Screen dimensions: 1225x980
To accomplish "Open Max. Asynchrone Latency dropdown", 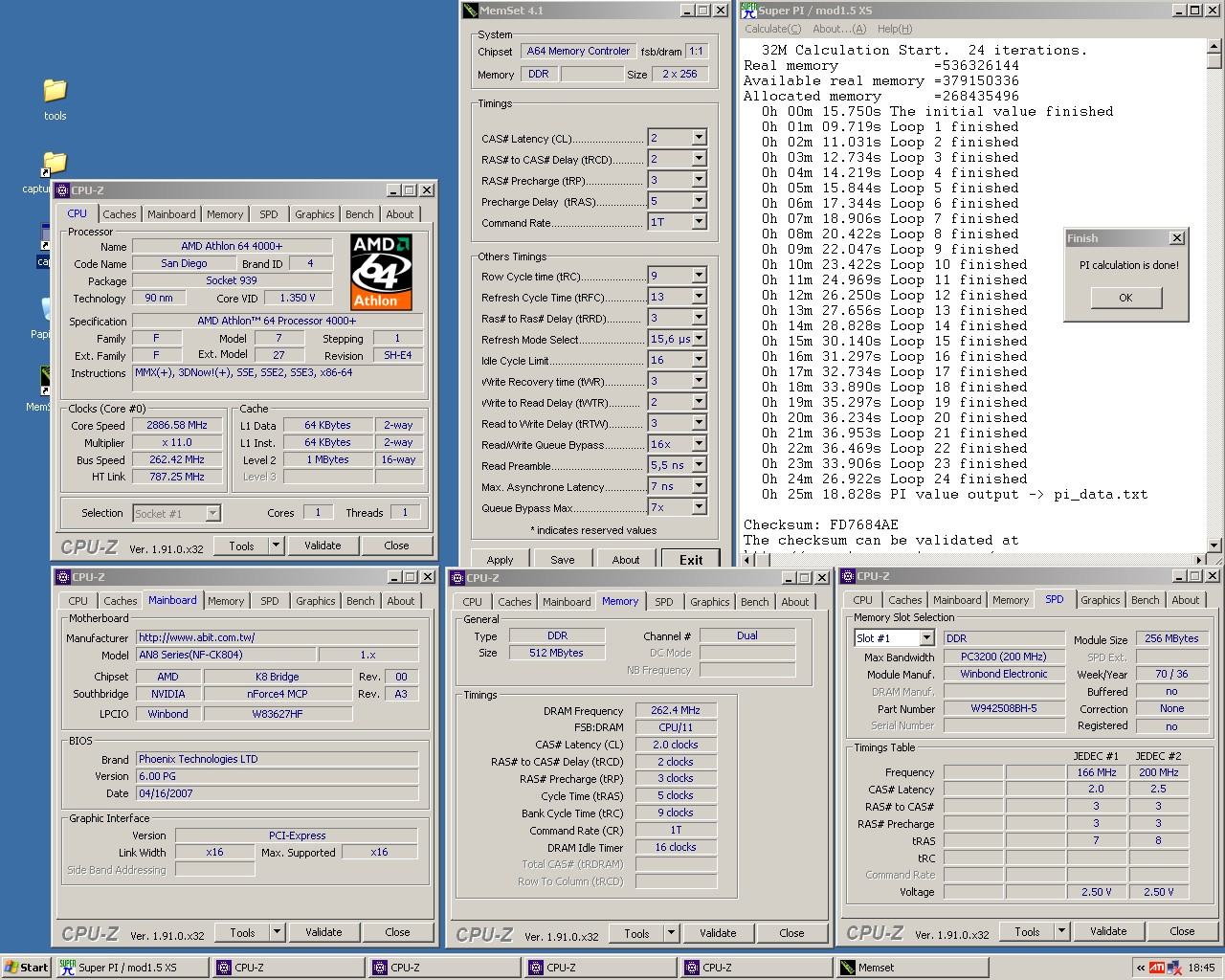I will click(699, 486).
